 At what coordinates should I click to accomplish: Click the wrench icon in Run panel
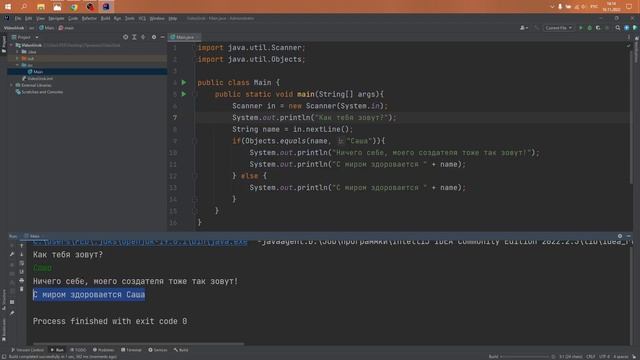click(12, 254)
